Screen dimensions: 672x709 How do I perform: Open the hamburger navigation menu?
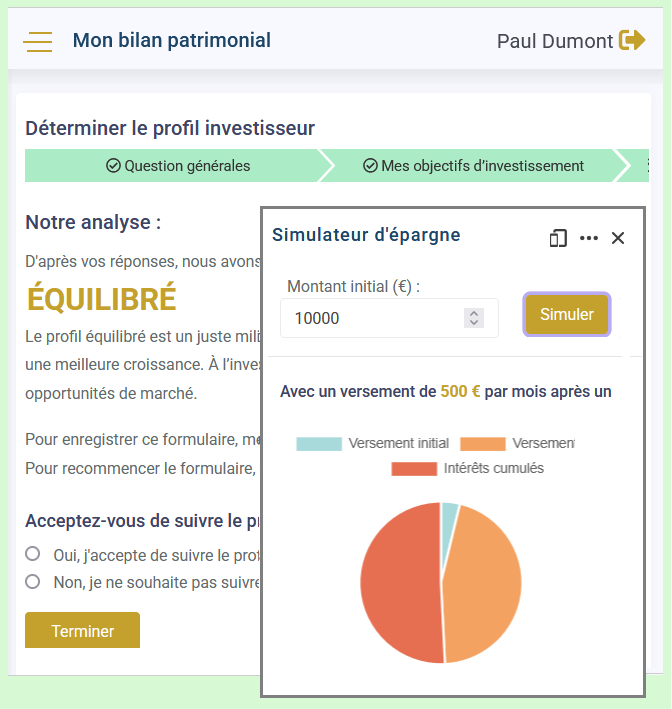click(x=38, y=41)
